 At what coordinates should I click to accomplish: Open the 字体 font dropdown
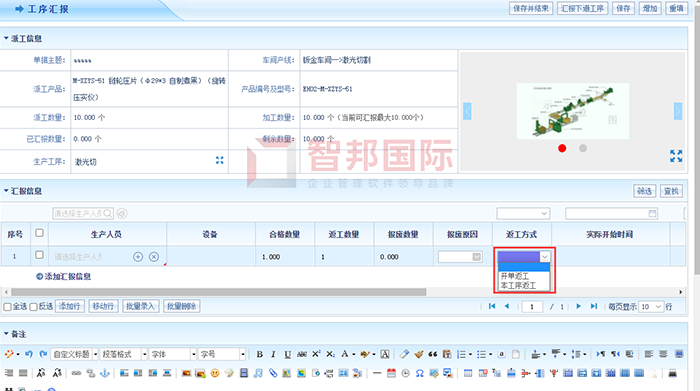tap(173, 354)
